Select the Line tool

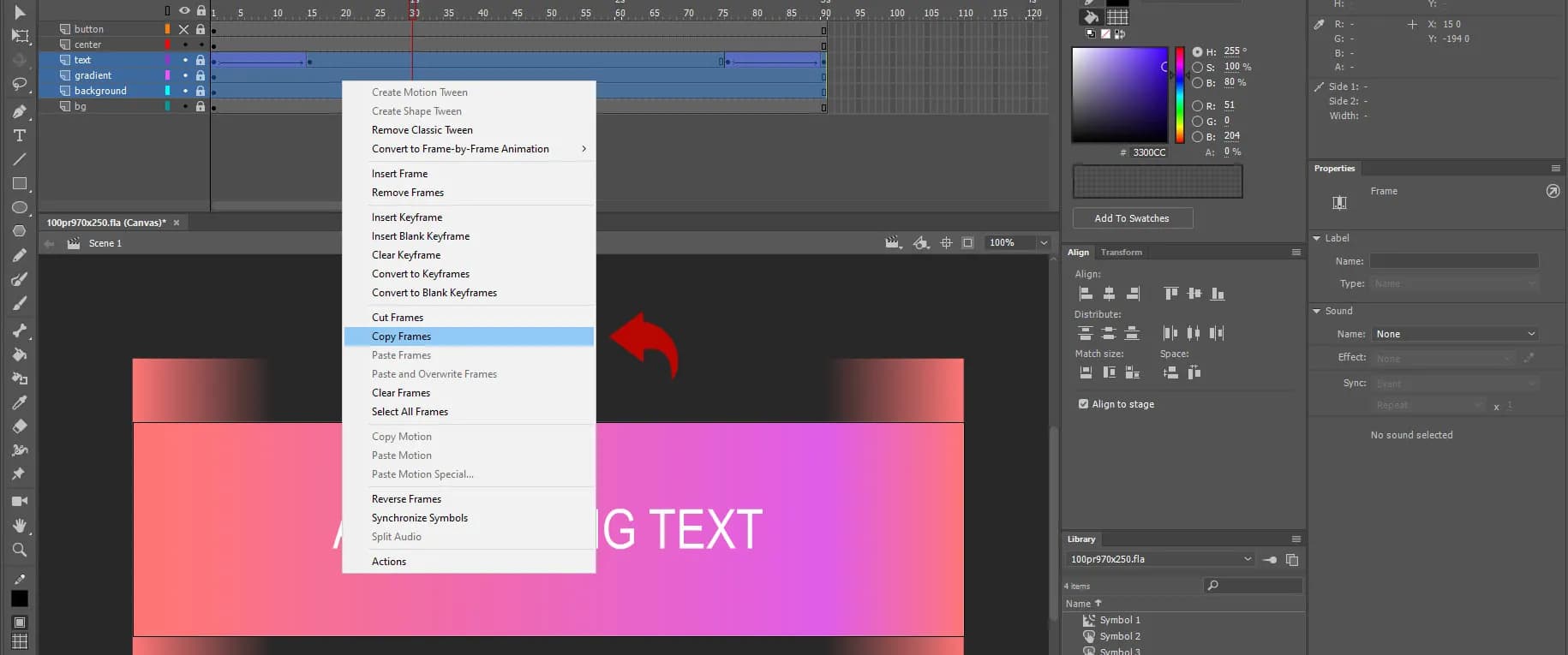point(19,159)
